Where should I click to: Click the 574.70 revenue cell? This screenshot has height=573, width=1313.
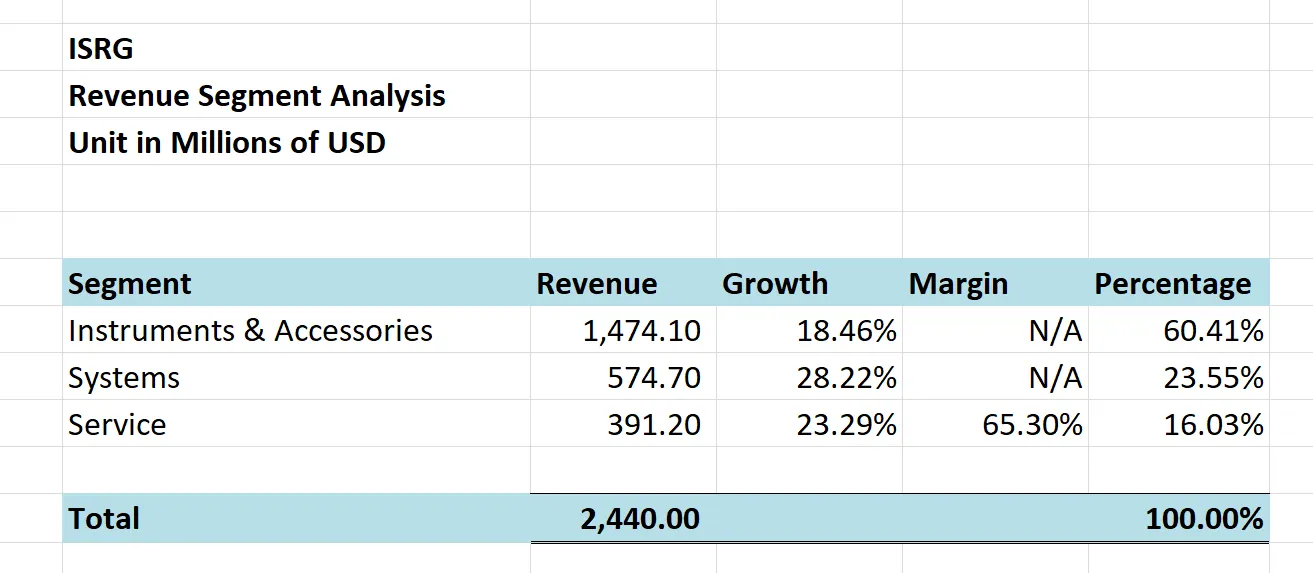(x=654, y=378)
